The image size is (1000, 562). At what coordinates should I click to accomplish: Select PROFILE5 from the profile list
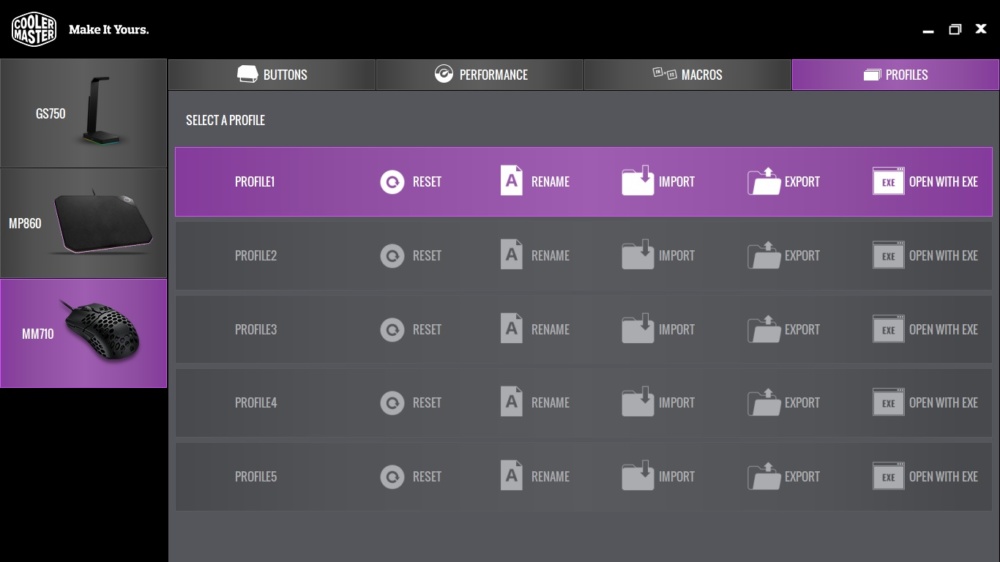pos(584,477)
